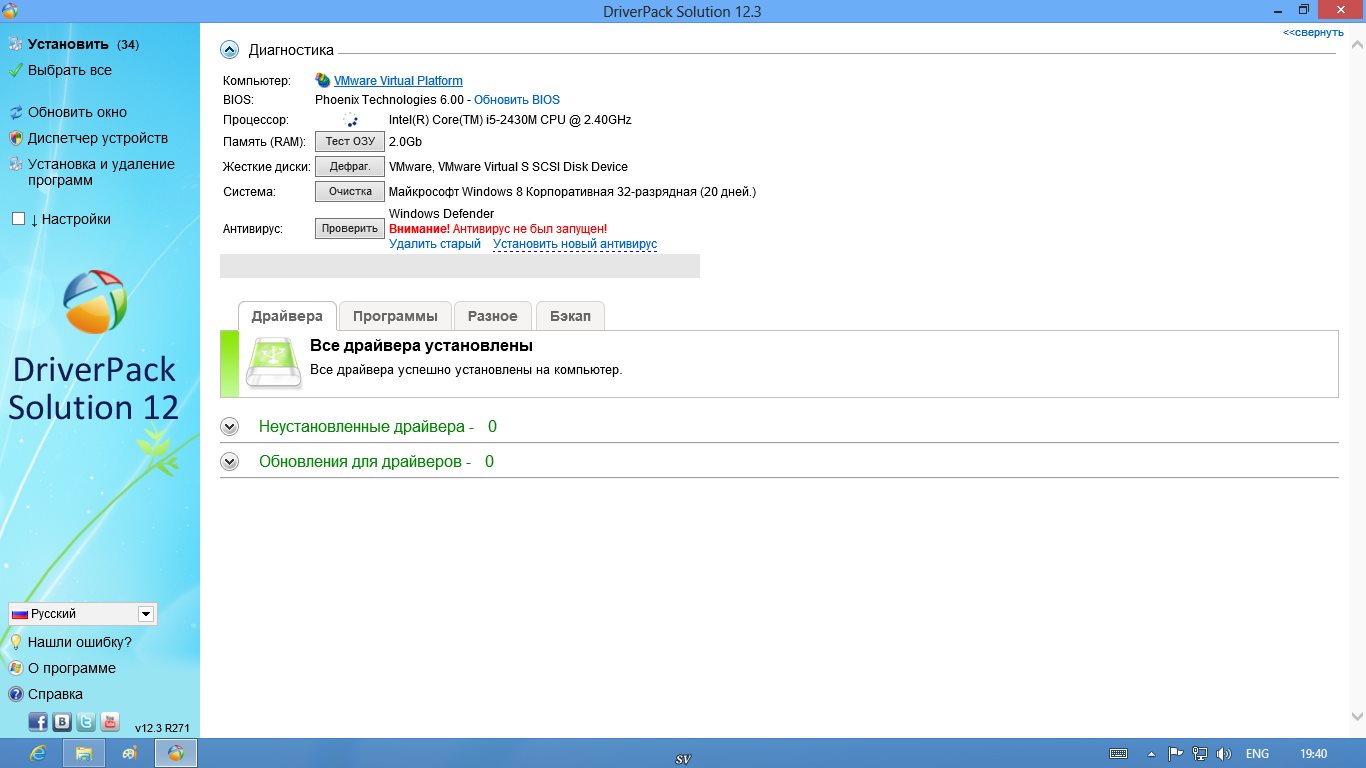This screenshot has height=768, width=1366.
Task: Click the refresh icon beside Обновить окно
Action: coord(16,112)
